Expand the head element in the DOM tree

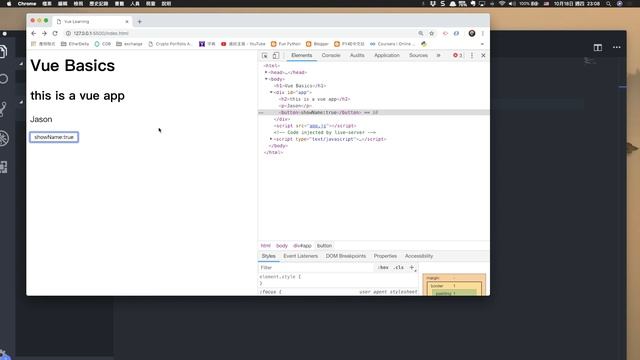pyautogui.click(x=266, y=72)
